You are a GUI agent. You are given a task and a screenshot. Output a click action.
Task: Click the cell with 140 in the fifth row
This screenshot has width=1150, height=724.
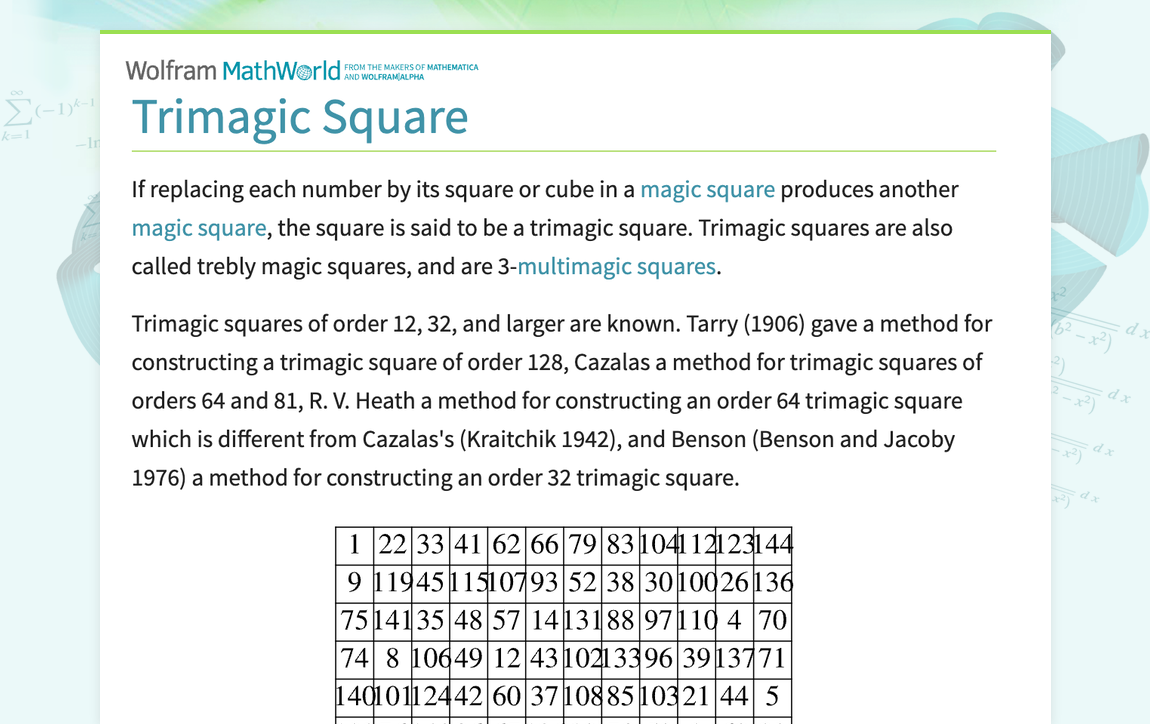click(x=353, y=696)
